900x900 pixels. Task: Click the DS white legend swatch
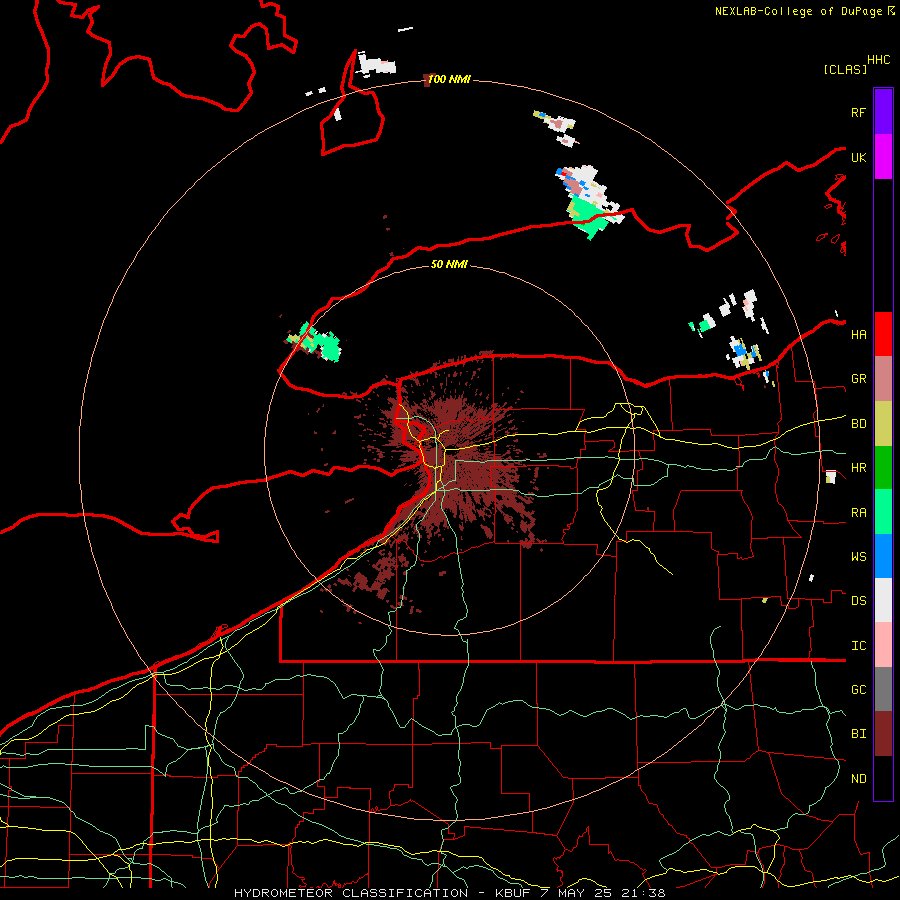(883, 600)
